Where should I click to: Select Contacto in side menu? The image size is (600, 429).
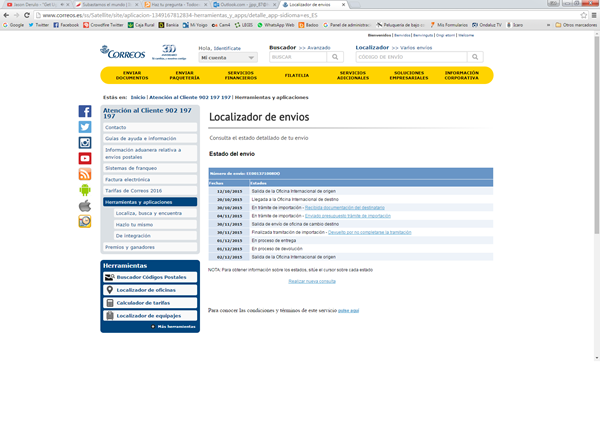coord(150,127)
